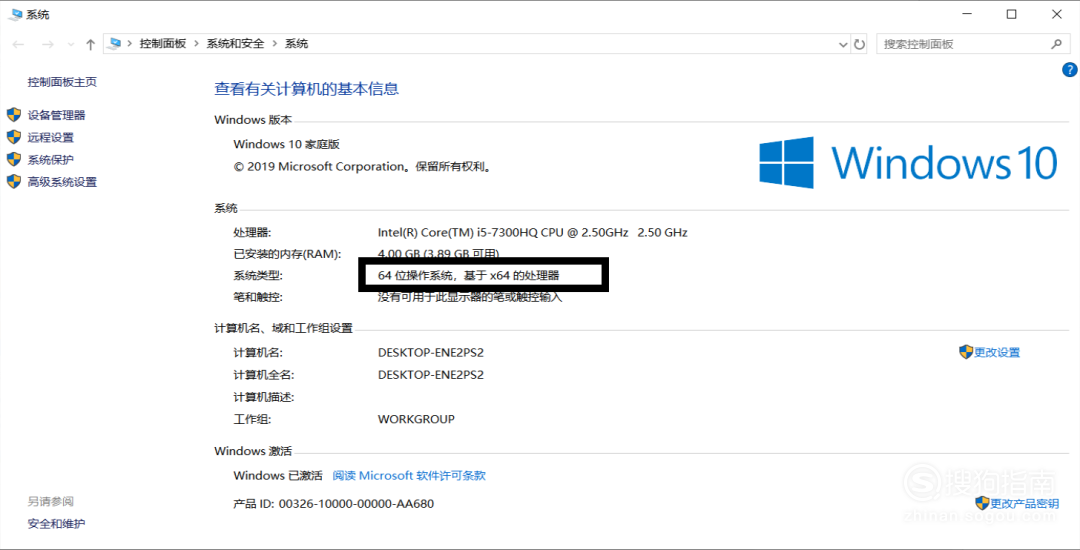Go up one level with the Up arrow
The width and height of the screenshot is (1080, 550).
(x=90, y=44)
